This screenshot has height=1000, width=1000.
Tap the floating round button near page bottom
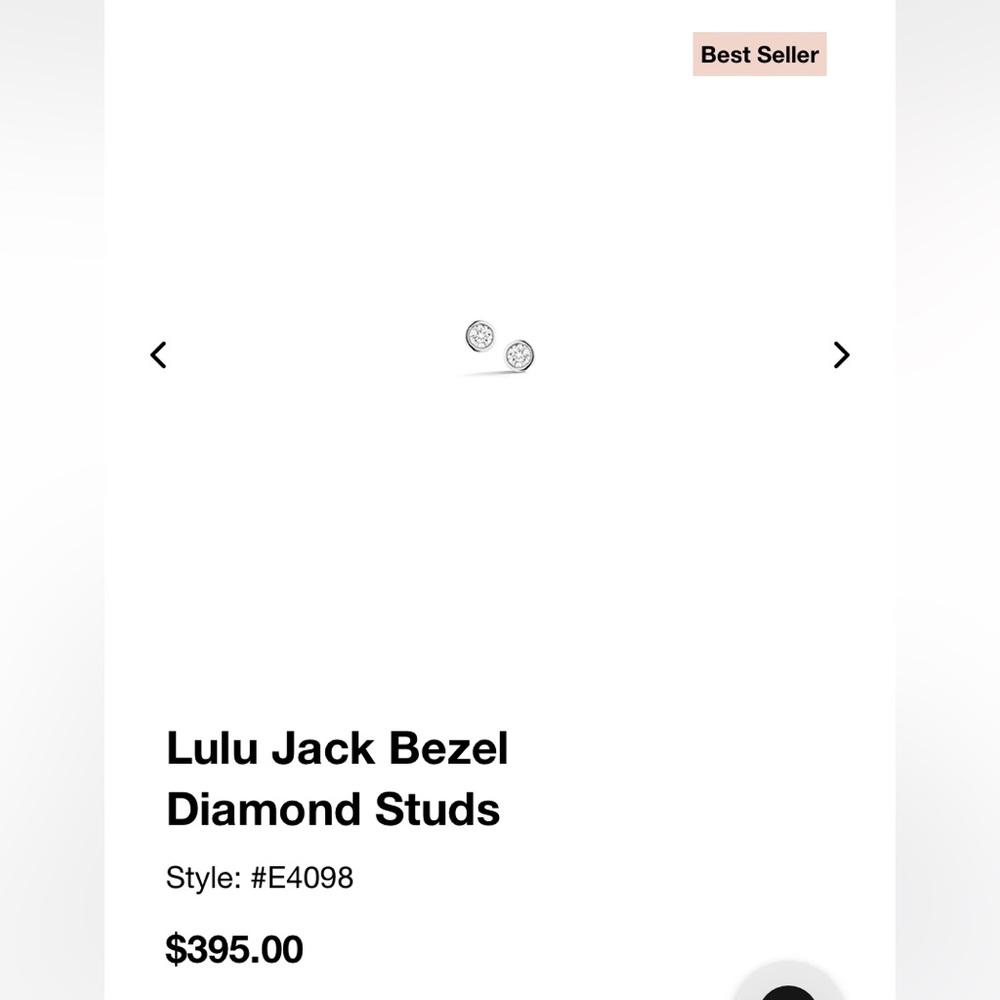(x=789, y=995)
